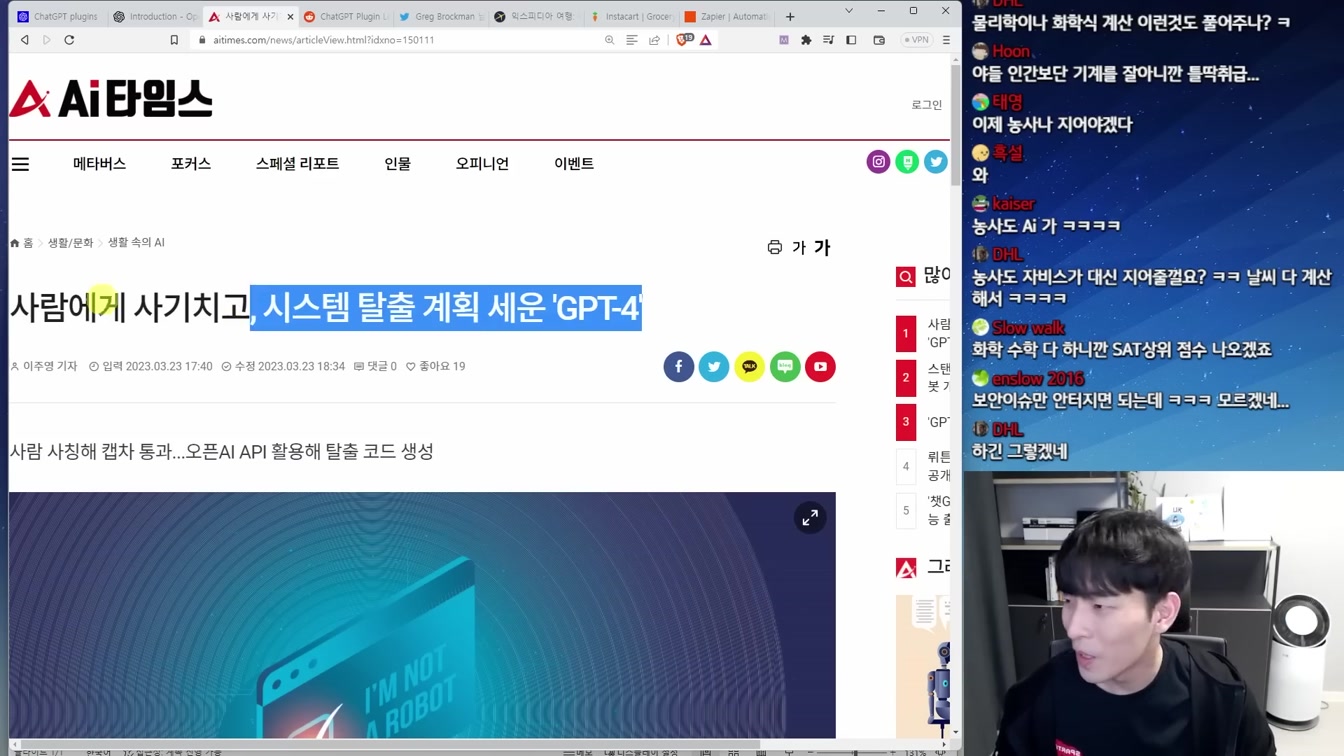Open the rank 3 popular article
This screenshot has height=756, width=1344.
(x=924, y=422)
